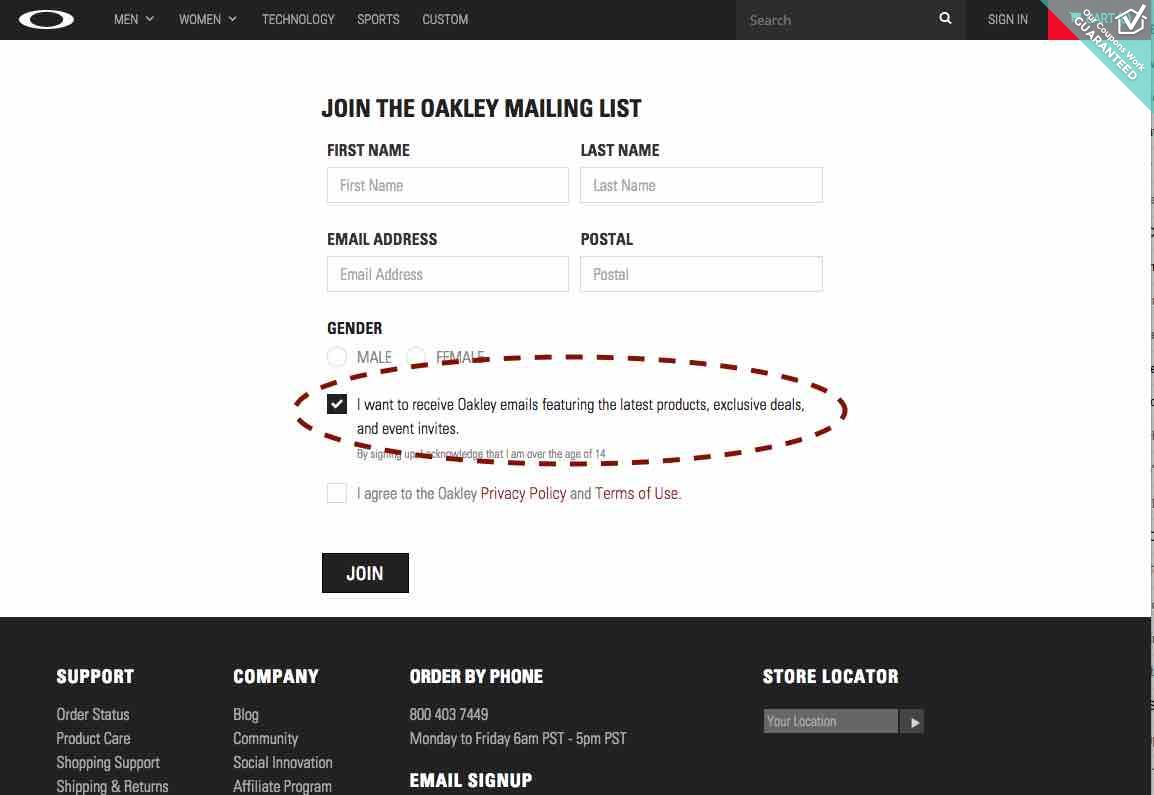The image size is (1154, 795).
Task: Open the Sign In link
Action: pos(1008,19)
